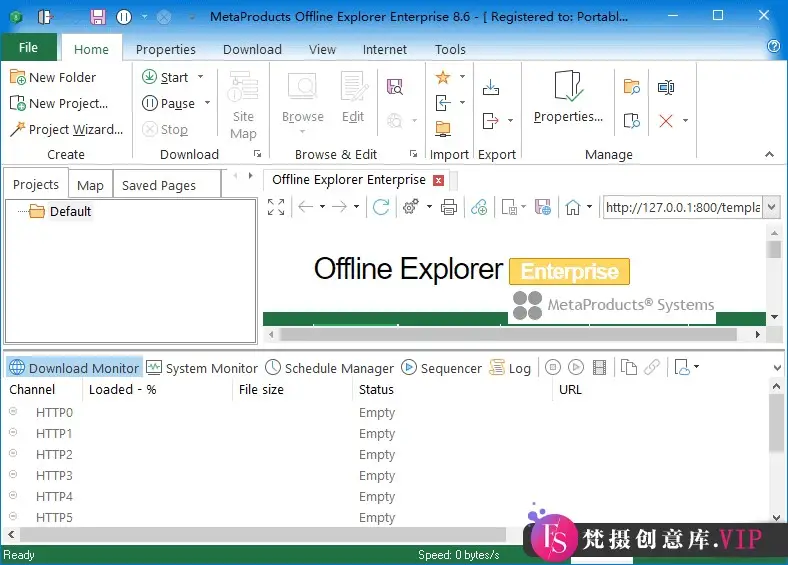Click the import arrow icon below the star
Viewport: 788px width, 565px height.
pos(443,103)
